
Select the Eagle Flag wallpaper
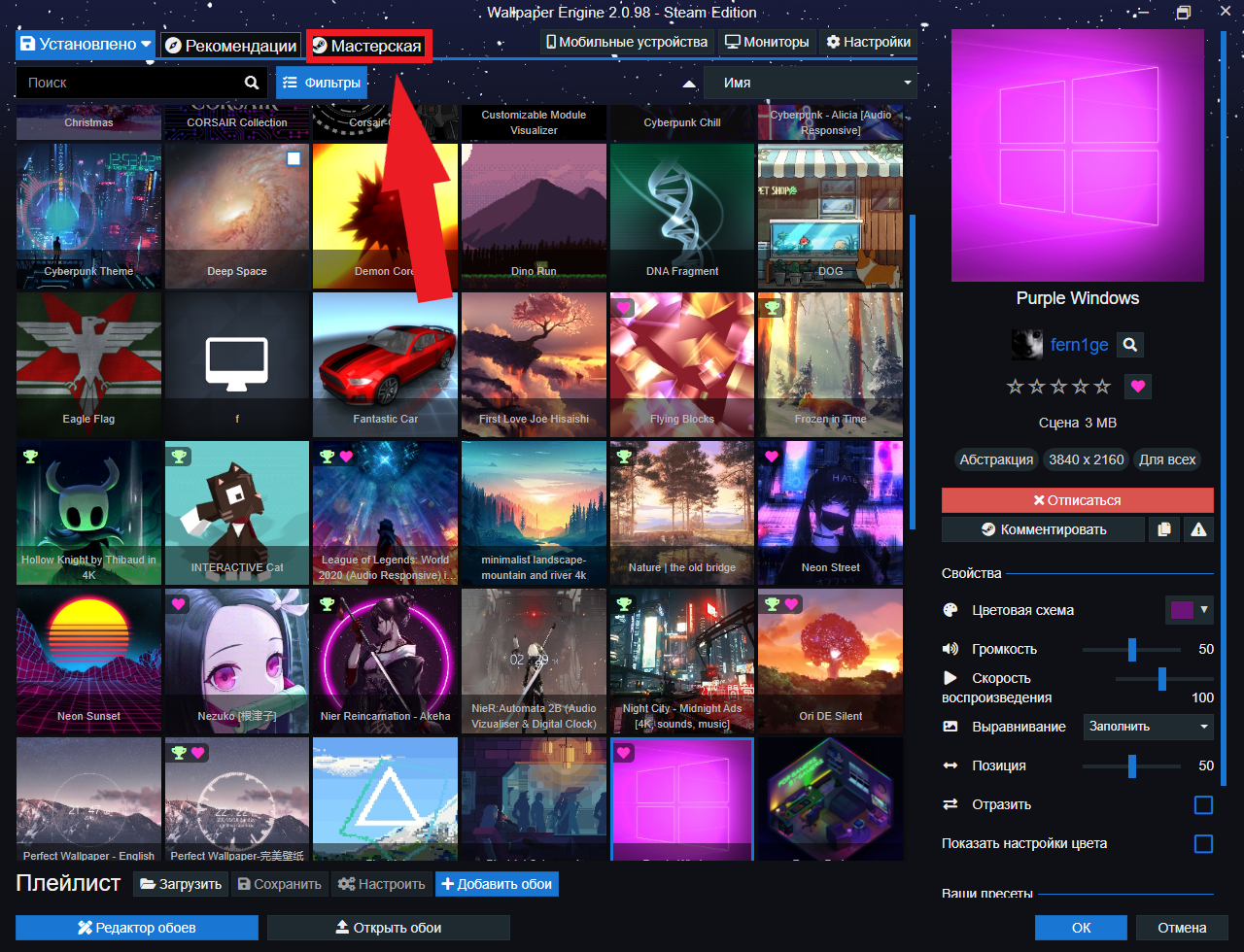[x=89, y=364]
